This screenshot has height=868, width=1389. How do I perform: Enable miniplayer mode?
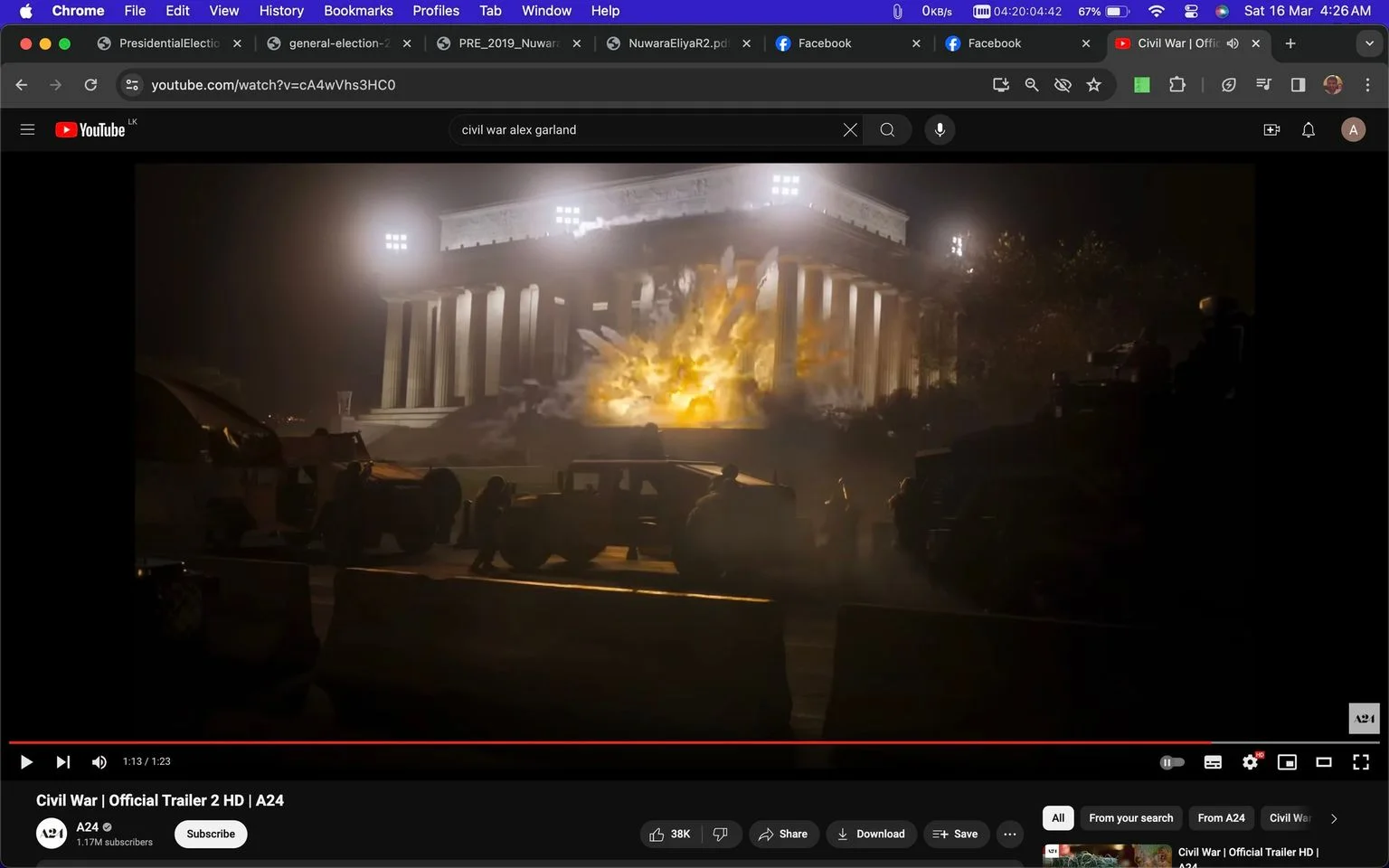tap(1287, 762)
